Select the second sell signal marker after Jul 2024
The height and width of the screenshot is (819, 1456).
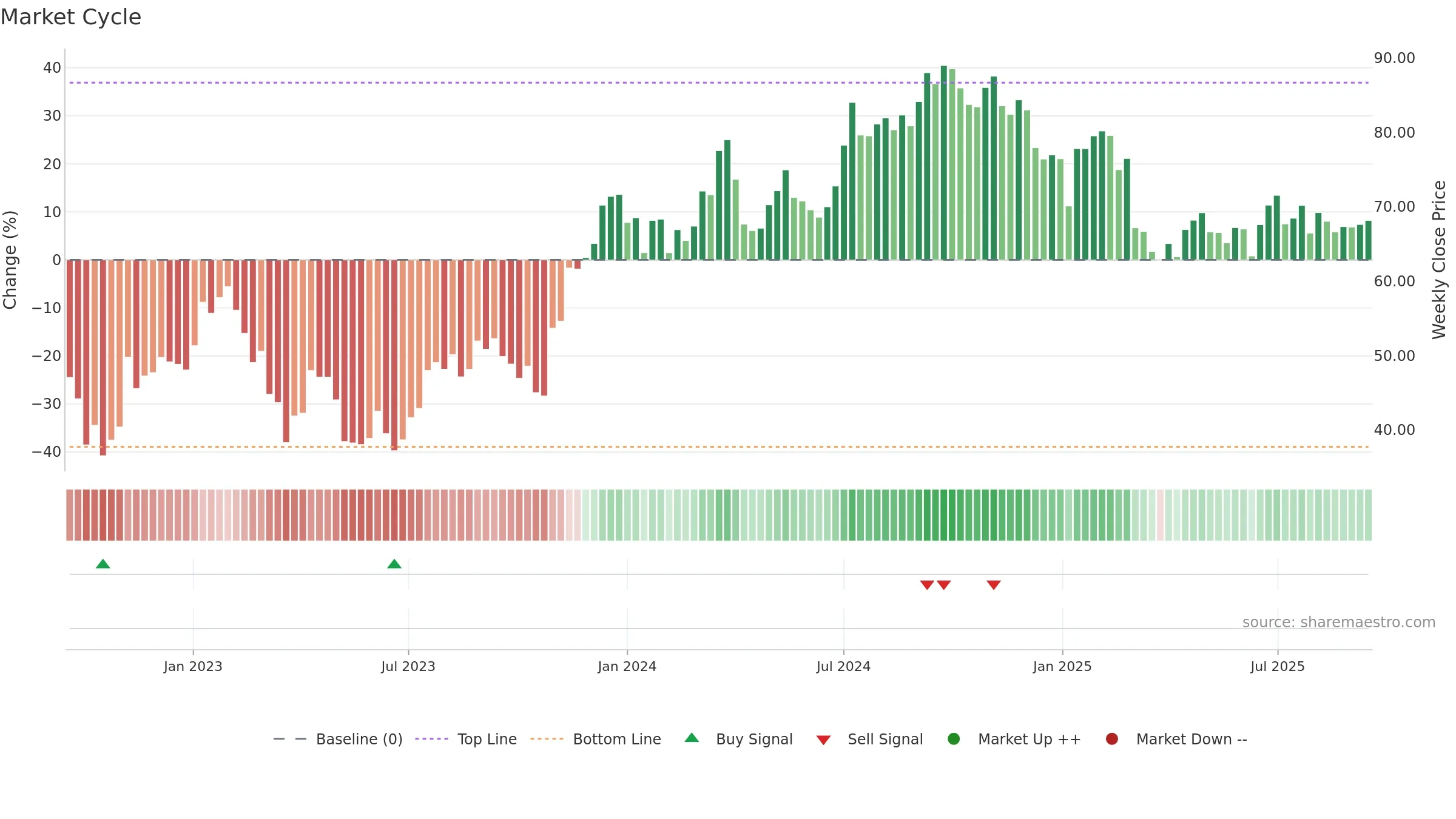point(944,585)
